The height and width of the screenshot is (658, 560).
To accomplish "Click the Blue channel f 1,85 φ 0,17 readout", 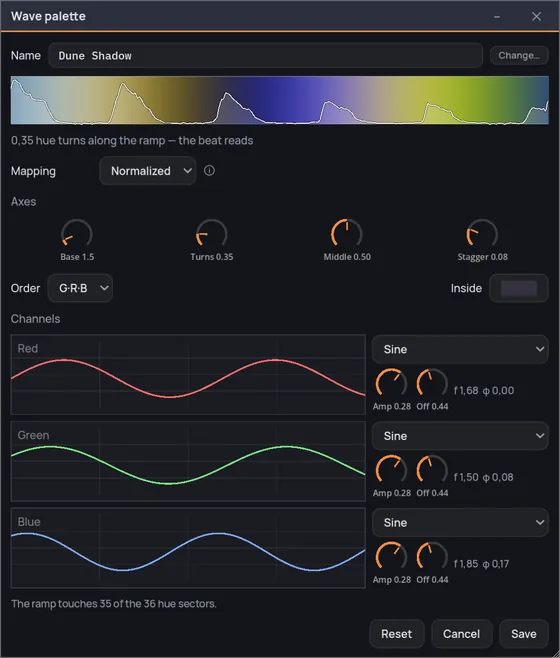I will [x=481, y=564].
